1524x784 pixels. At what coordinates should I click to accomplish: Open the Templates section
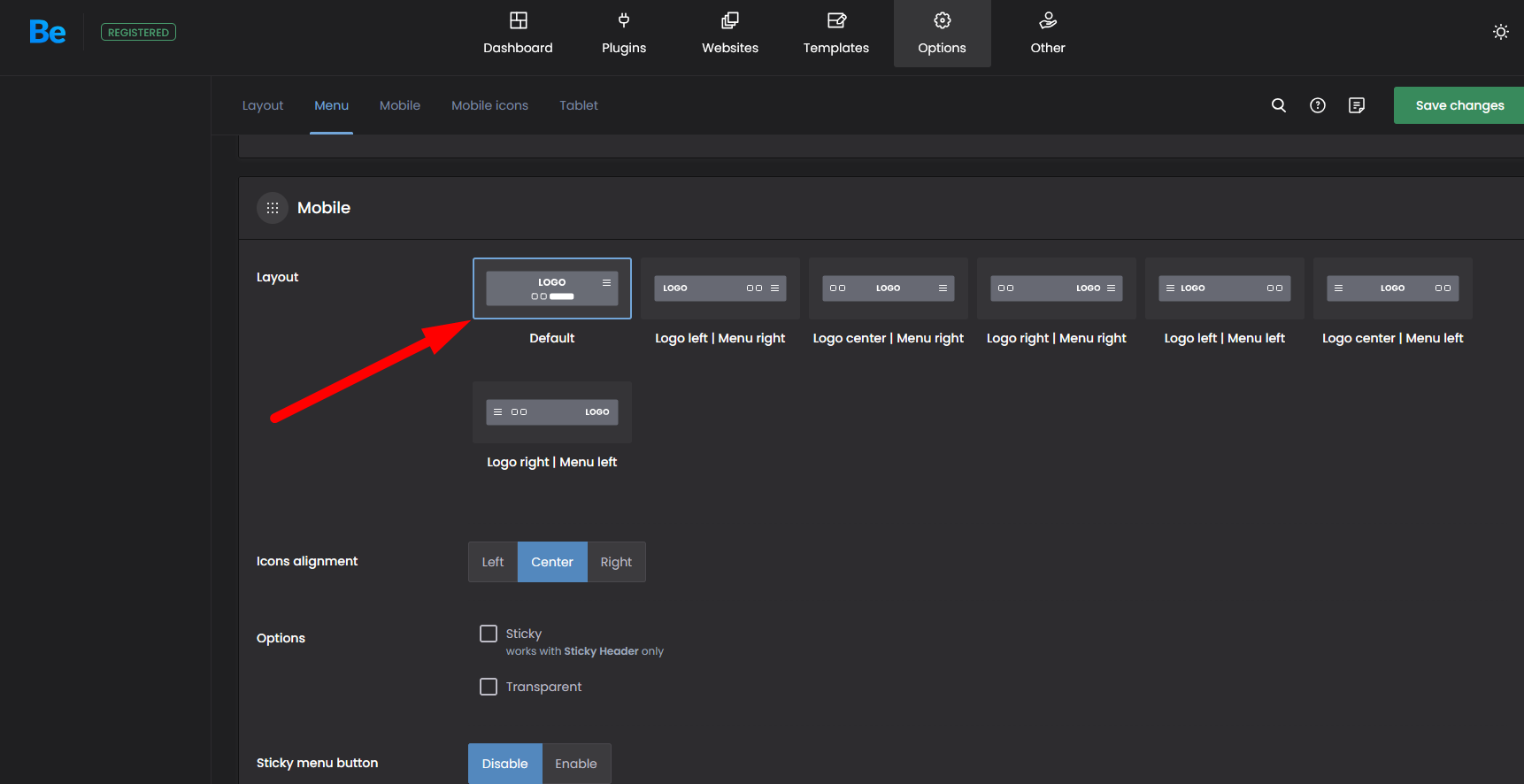(836, 34)
